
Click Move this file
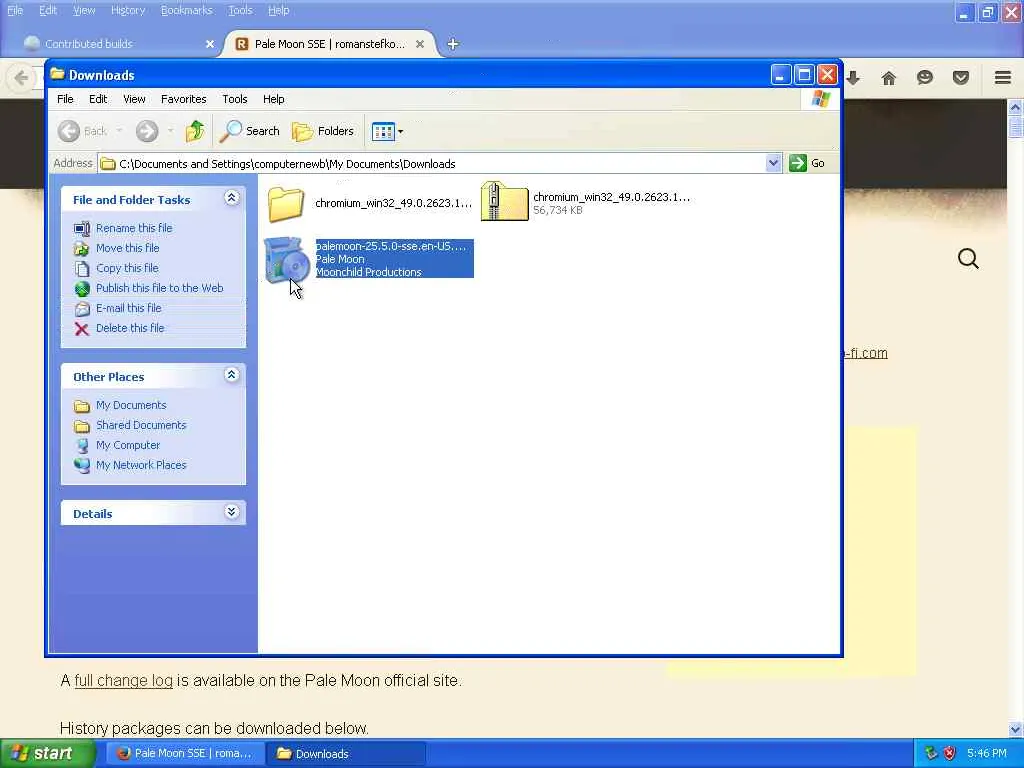coord(127,248)
